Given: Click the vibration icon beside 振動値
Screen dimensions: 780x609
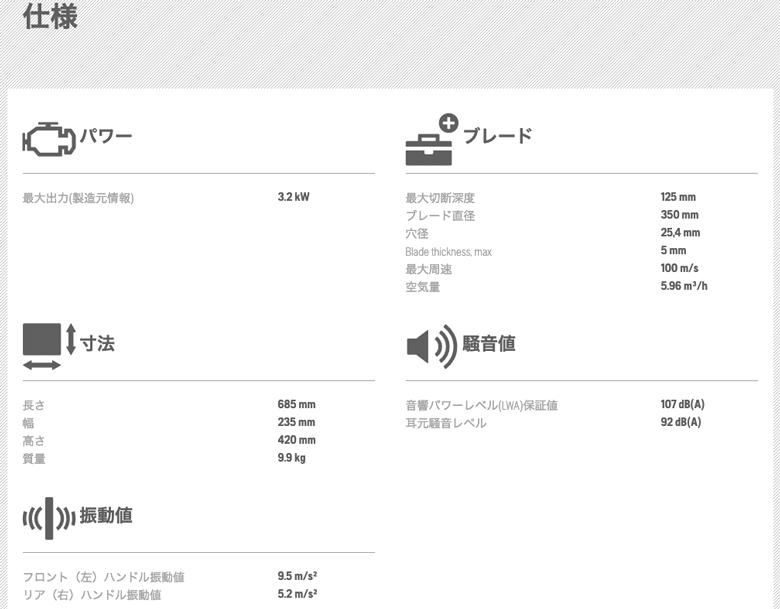Looking at the screenshot, I should coord(49,517).
